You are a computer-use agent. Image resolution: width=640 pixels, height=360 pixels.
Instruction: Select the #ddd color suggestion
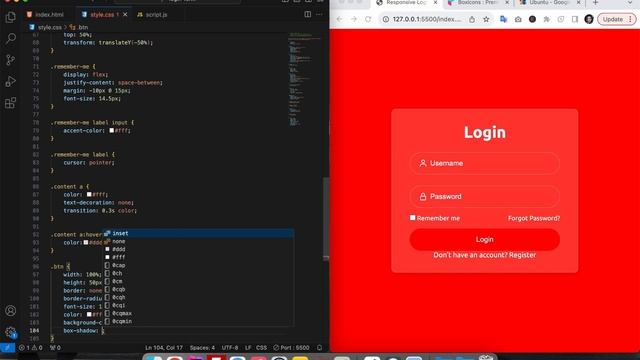pos(198,249)
